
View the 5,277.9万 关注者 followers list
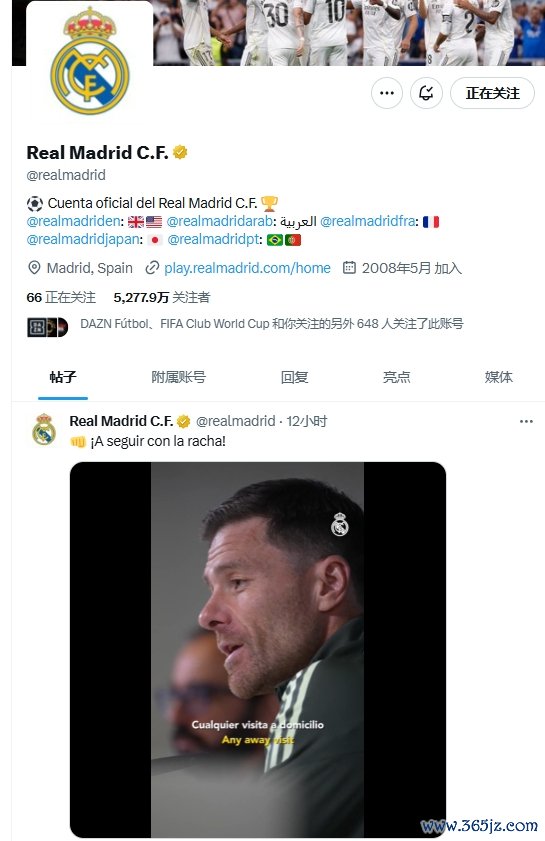click(x=161, y=297)
